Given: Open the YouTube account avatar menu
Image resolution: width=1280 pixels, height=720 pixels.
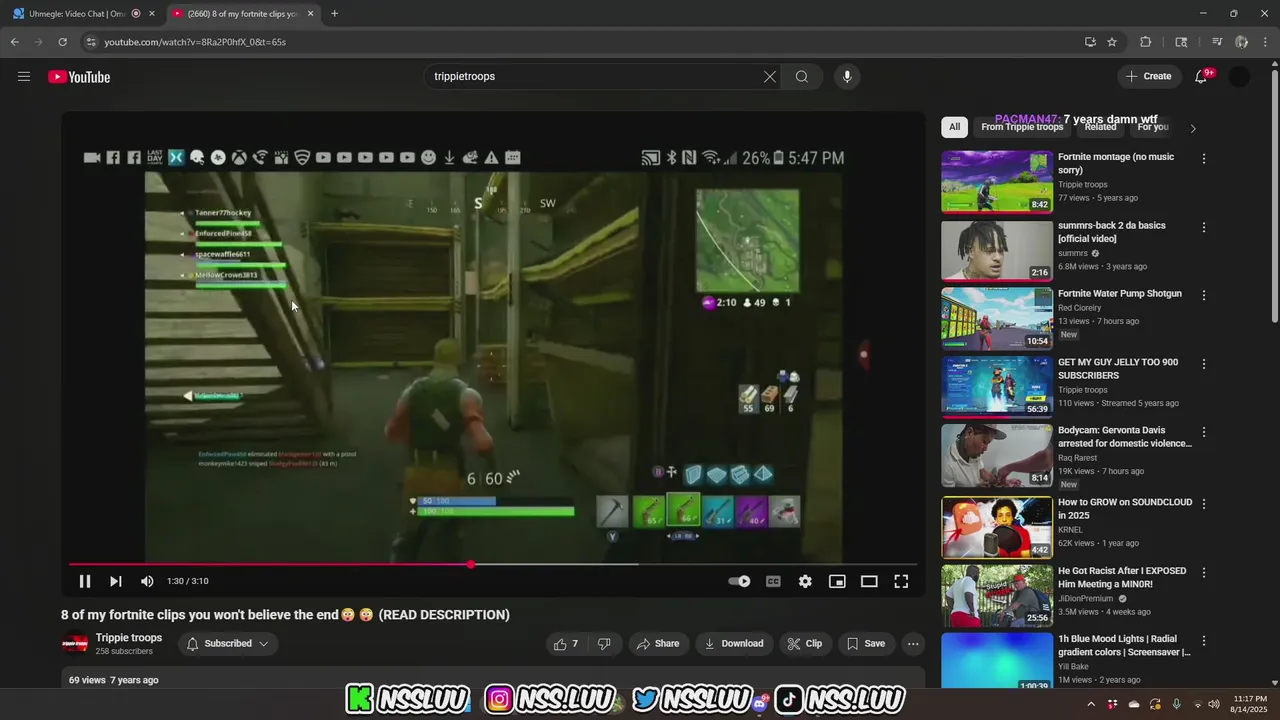Looking at the screenshot, I should [x=1239, y=77].
